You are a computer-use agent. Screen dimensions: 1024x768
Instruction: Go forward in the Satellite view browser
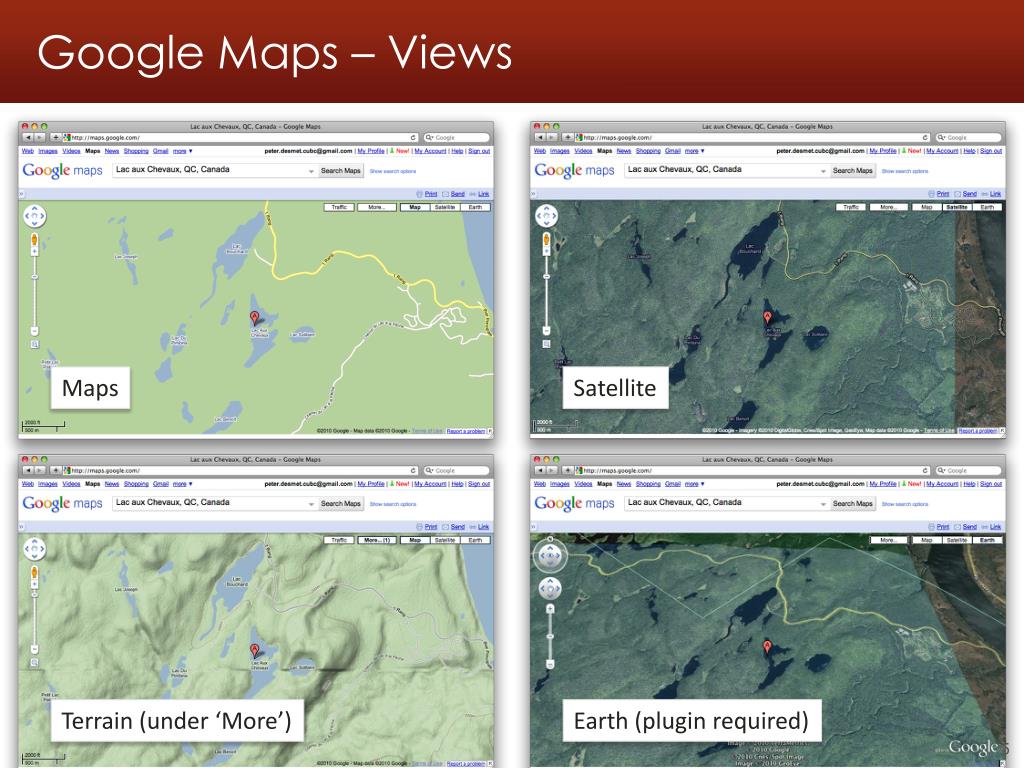click(x=552, y=138)
